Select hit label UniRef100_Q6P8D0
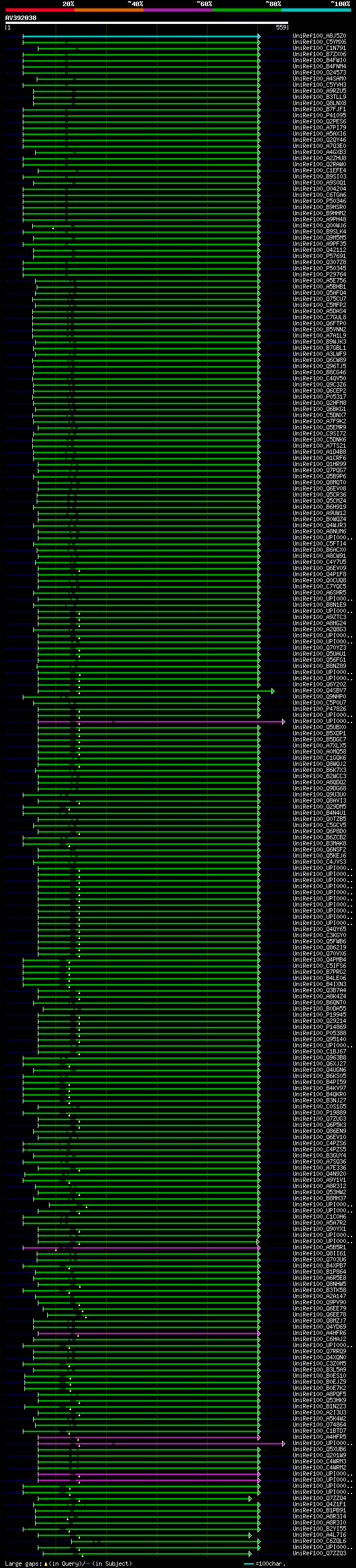This screenshot has width=356, height=1568. point(319,831)
